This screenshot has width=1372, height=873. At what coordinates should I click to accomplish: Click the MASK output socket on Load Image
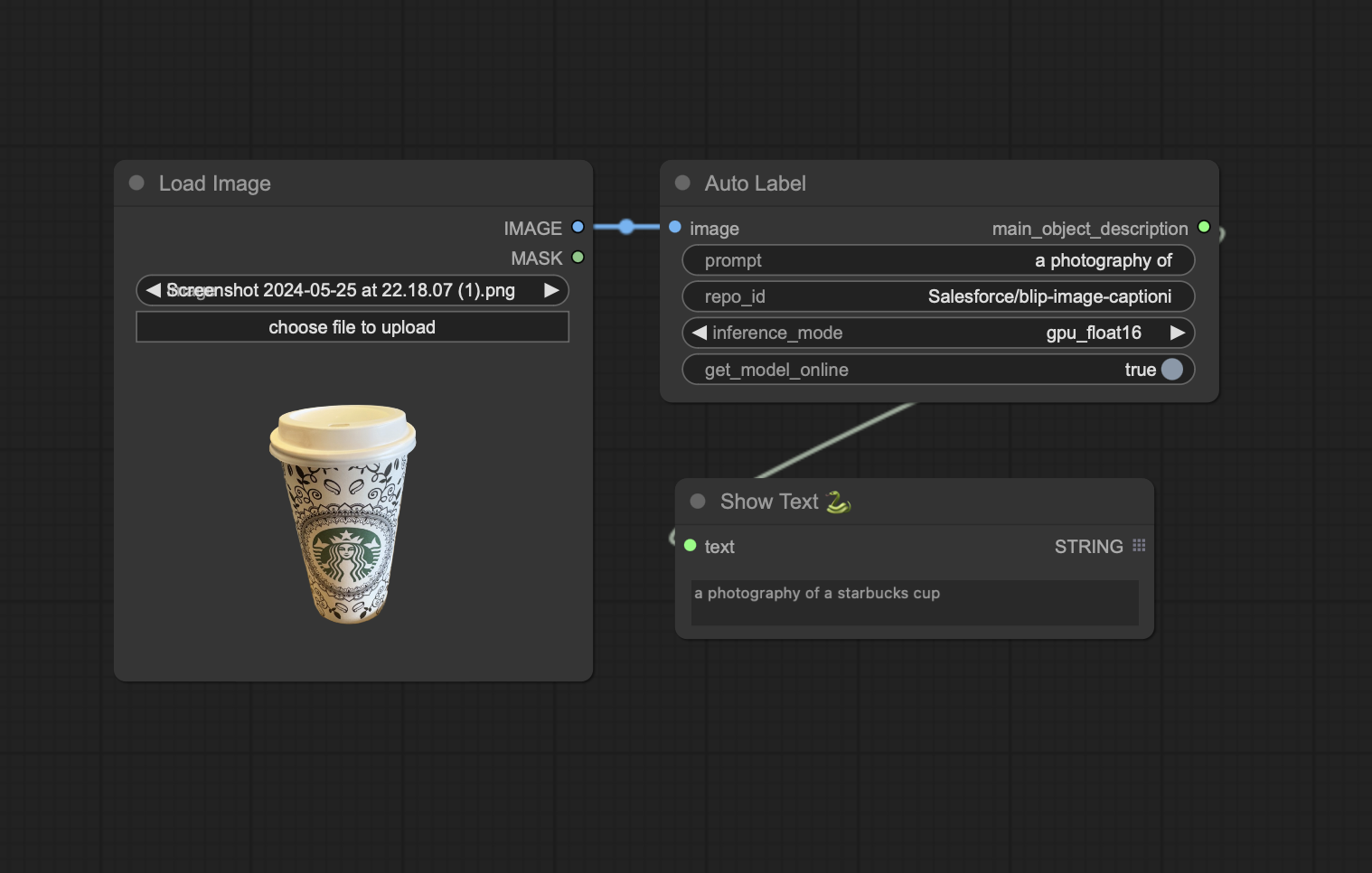coord(578,258)
